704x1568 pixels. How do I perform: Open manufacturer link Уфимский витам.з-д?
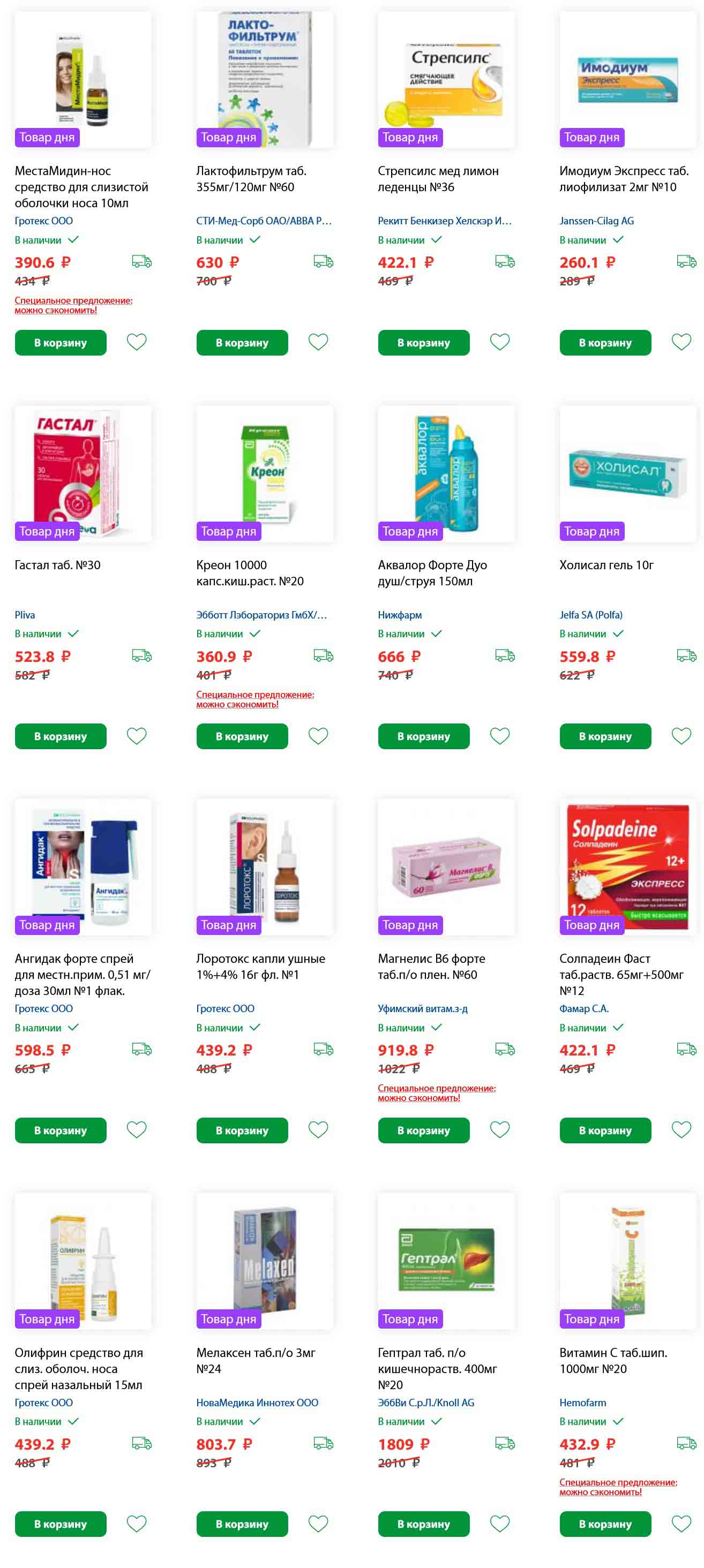pyautogui.click(x=423, y=1008)
